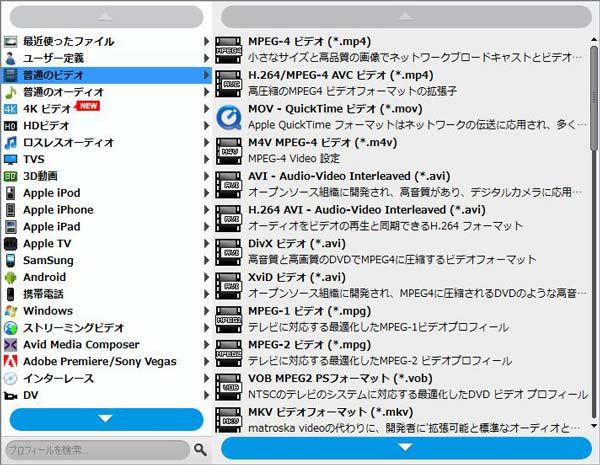Click the ロスレスオーディオ icon
The width and height of the screenshot is (600, 465).
tap(10, 142)
